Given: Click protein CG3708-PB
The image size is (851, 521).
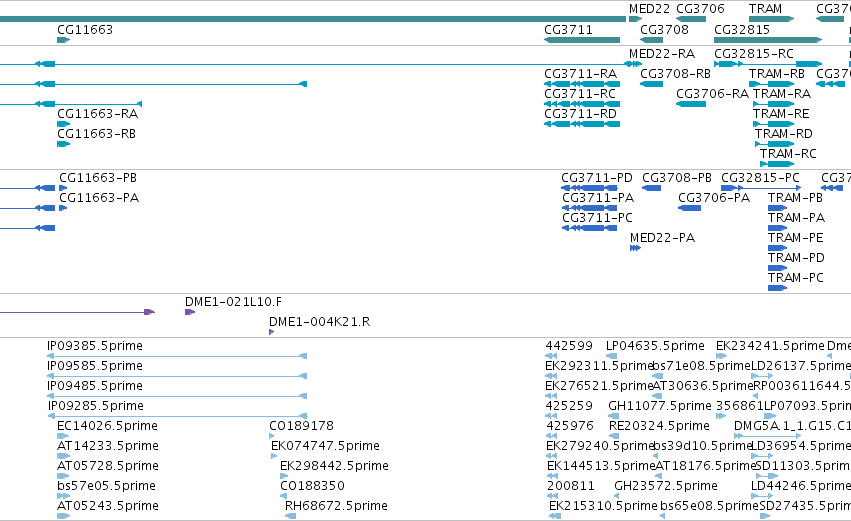Looking at the screenshot, I should coord(677,178).
